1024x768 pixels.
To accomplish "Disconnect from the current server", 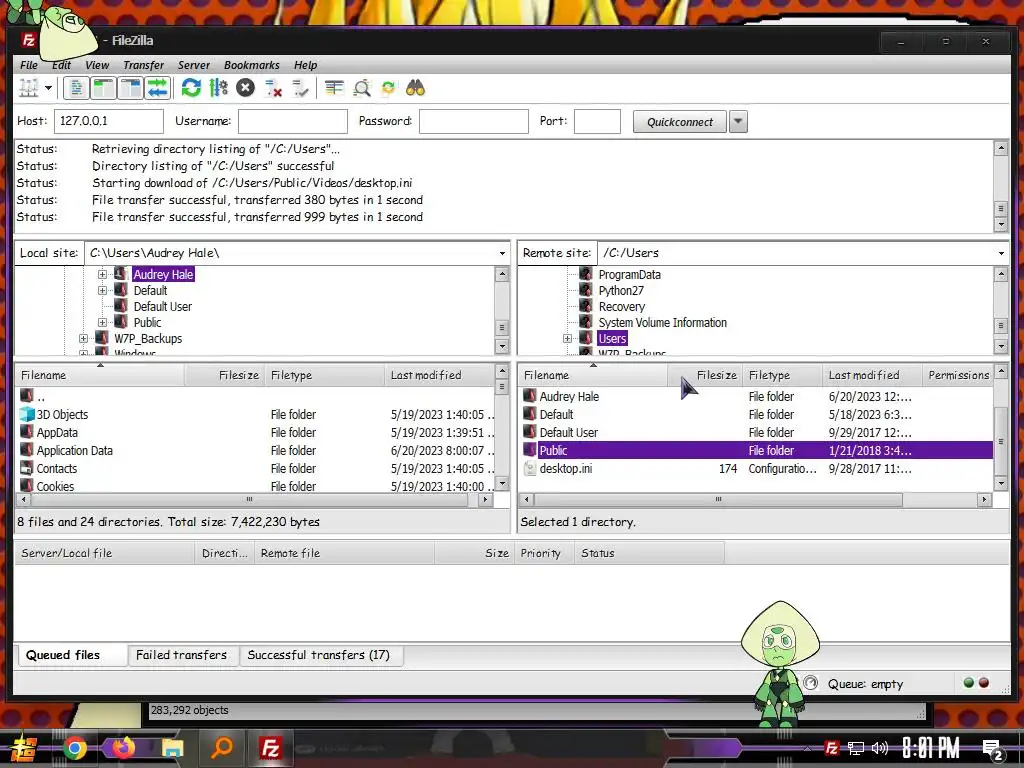I will point(273,88).
